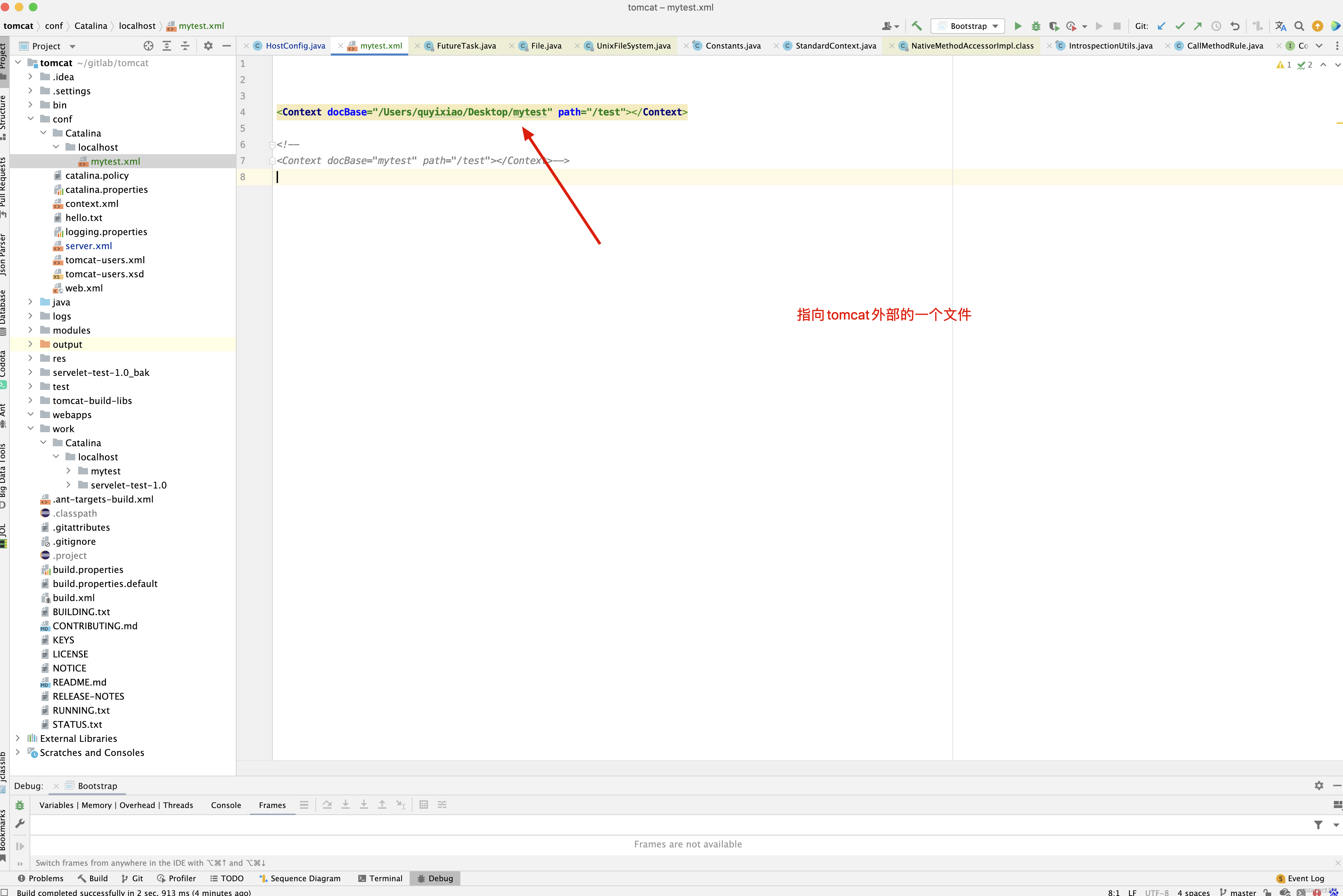Select web.xml in the conf folder

click(x=84, y=288)
